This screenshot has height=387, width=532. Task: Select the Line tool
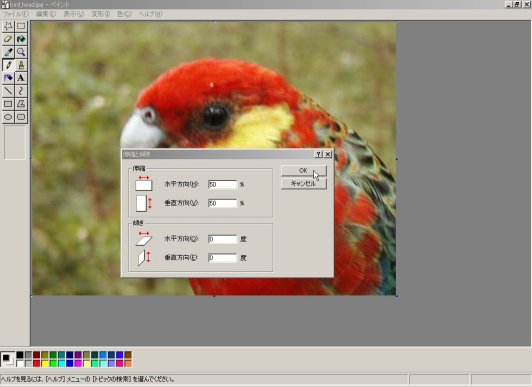click(x=8, y=91)
